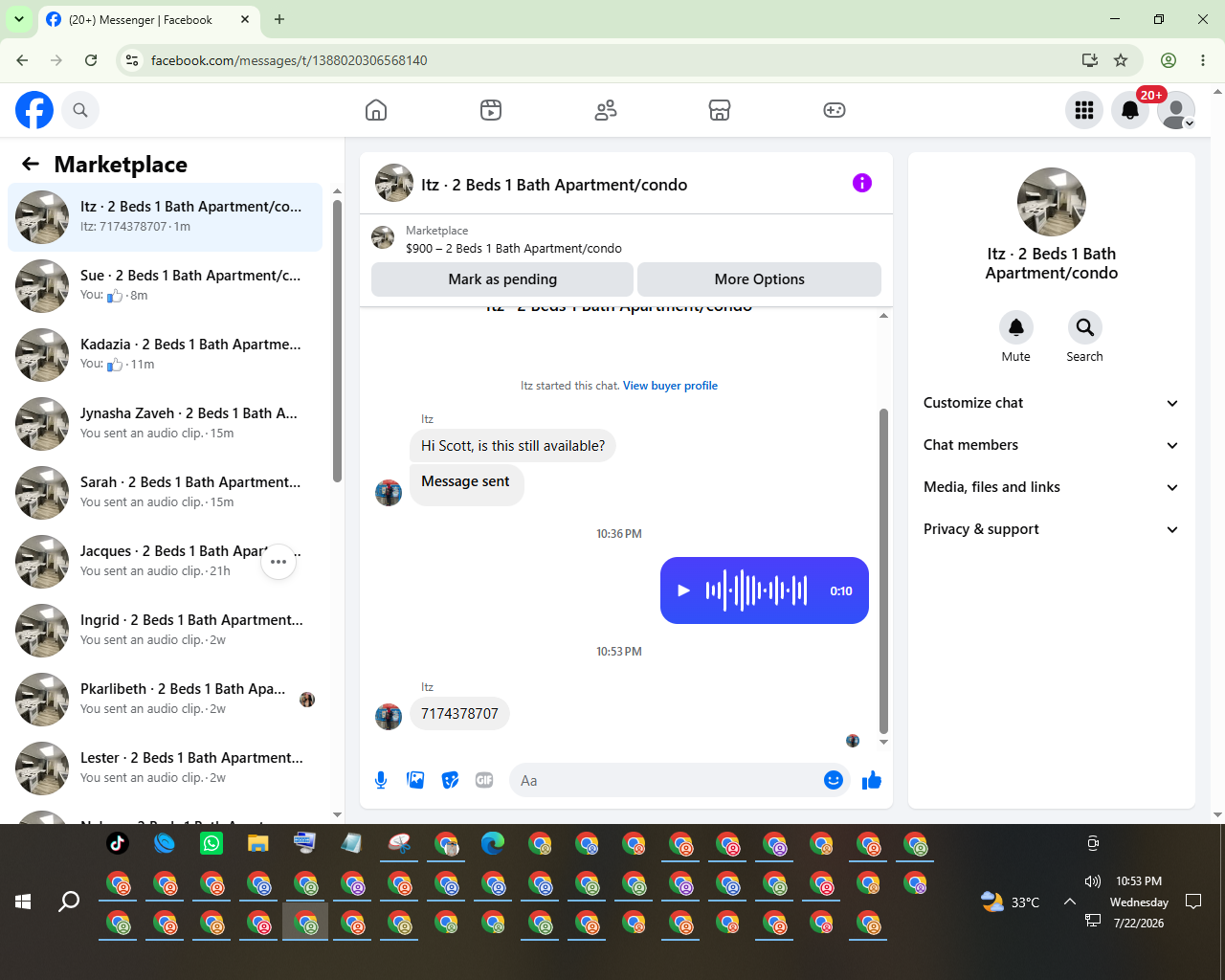Image resolution: width=1225 pixels, height=980 pixels.
Task: Expand the Privacy & support section
Action: (1051, 529)
